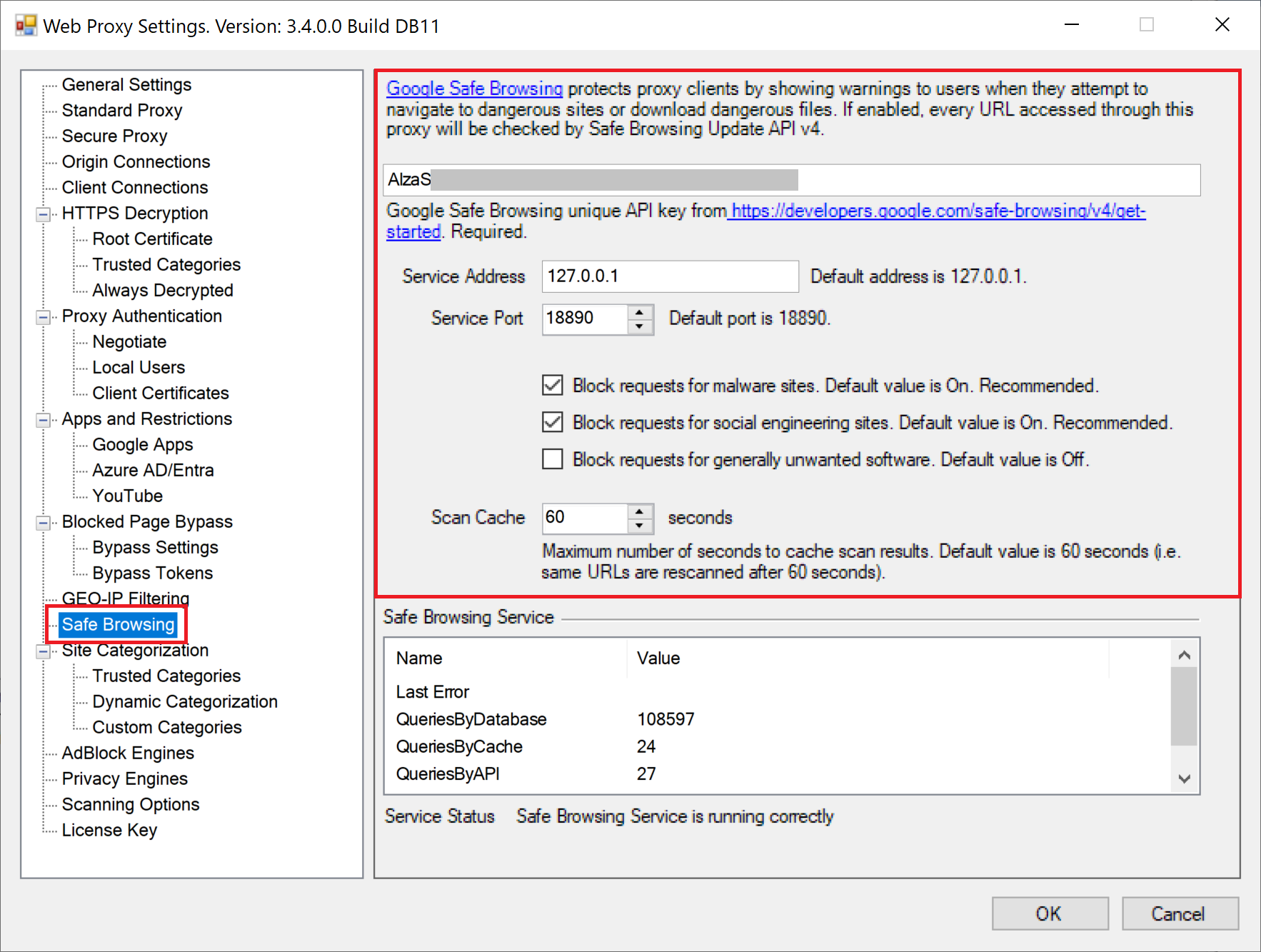Select Safe Browsing tree item
Screen dimensions: 1261x952
click(118, 624)
